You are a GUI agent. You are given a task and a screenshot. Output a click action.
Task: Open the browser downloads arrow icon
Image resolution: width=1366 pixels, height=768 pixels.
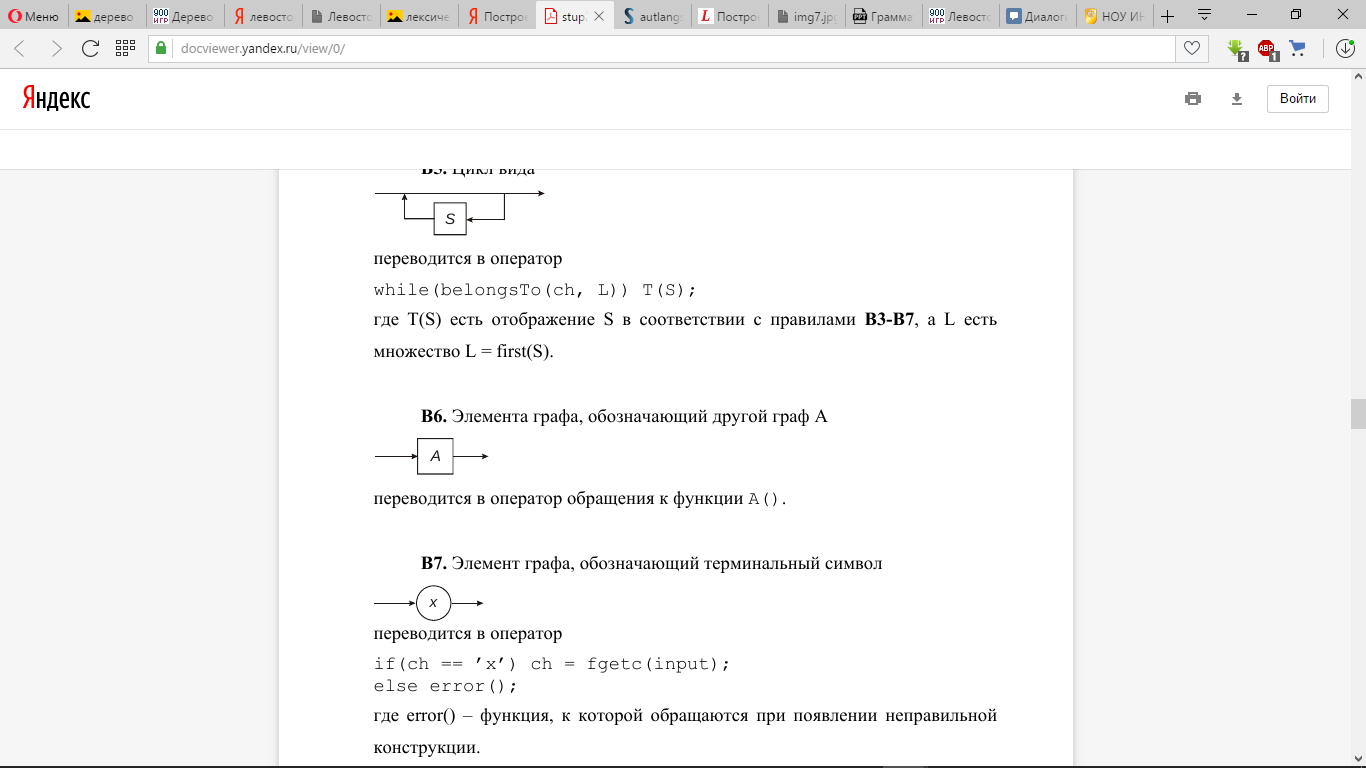(x=1345, y=48)
